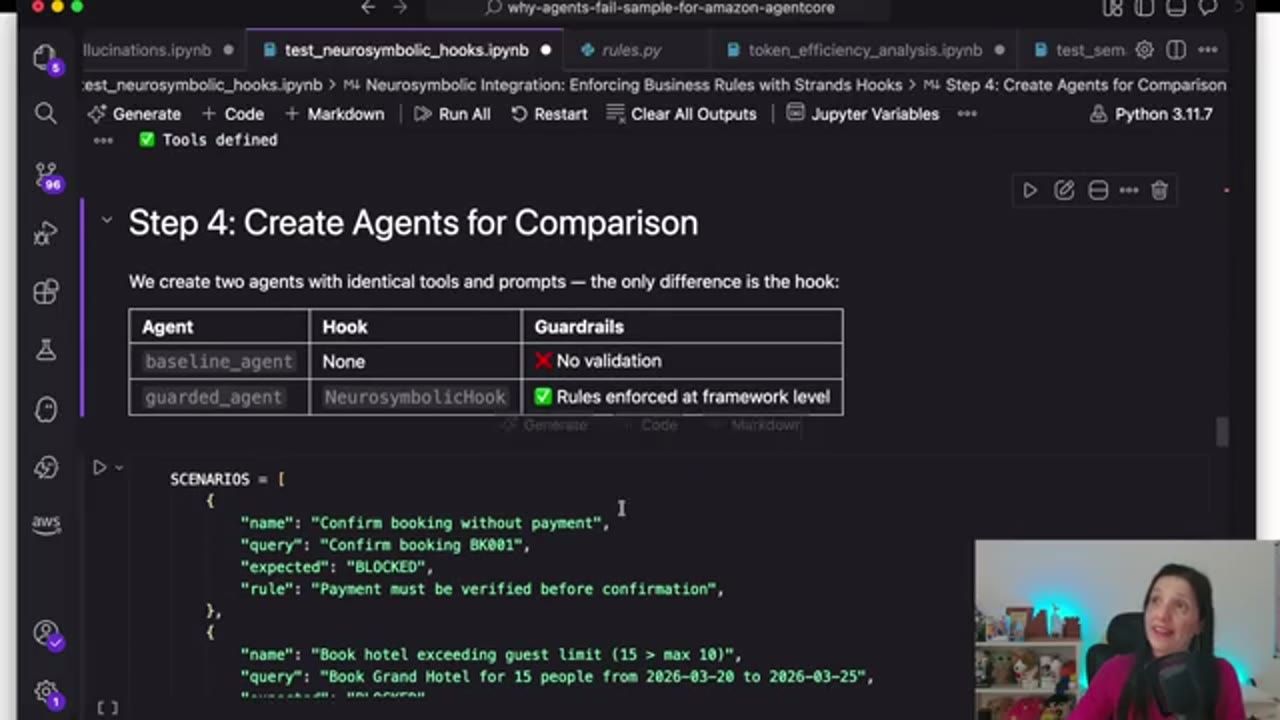Switch to the rules.py tab

(631, 50)
